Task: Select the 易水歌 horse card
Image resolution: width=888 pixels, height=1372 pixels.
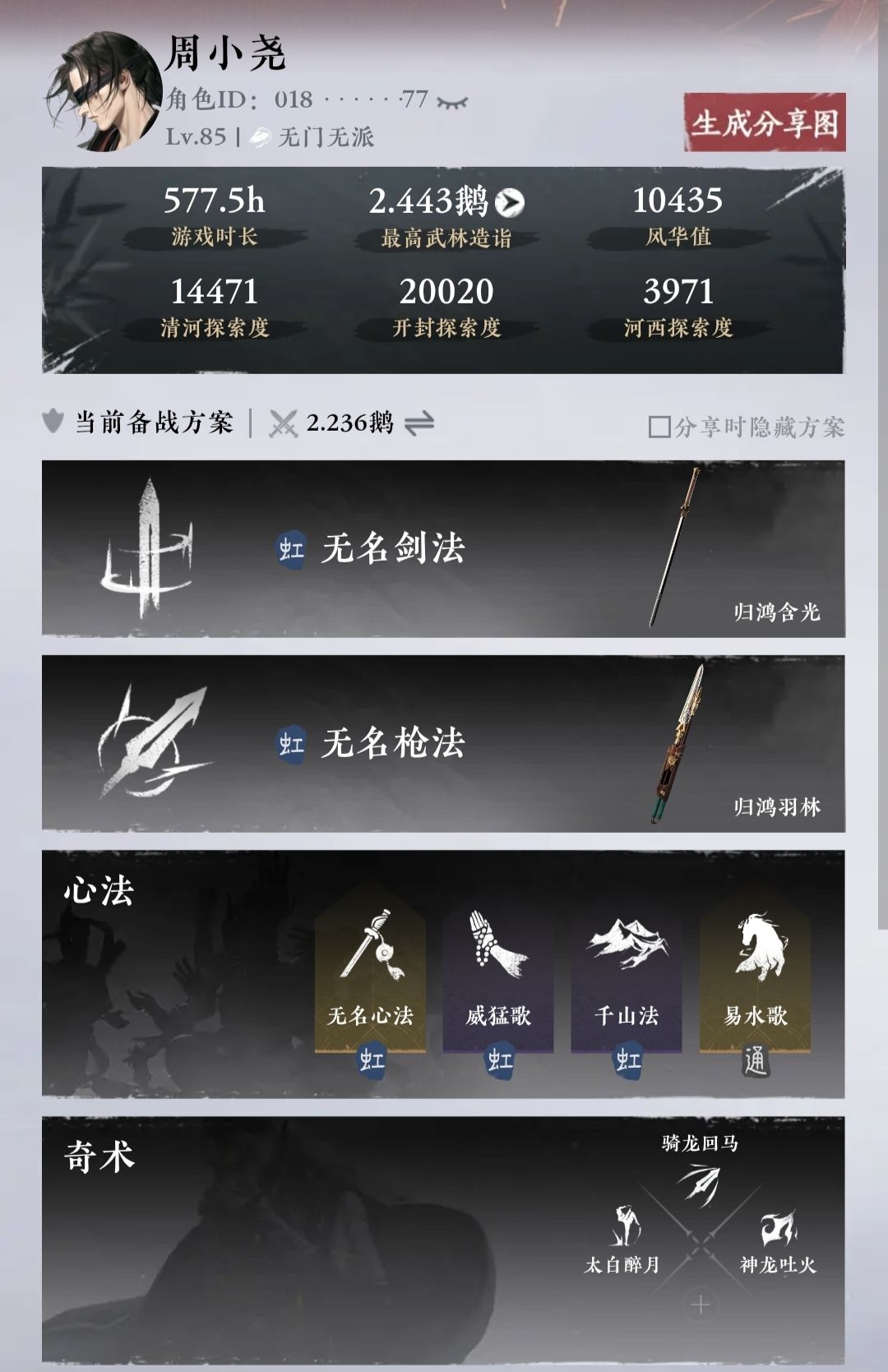Action: 755,978
